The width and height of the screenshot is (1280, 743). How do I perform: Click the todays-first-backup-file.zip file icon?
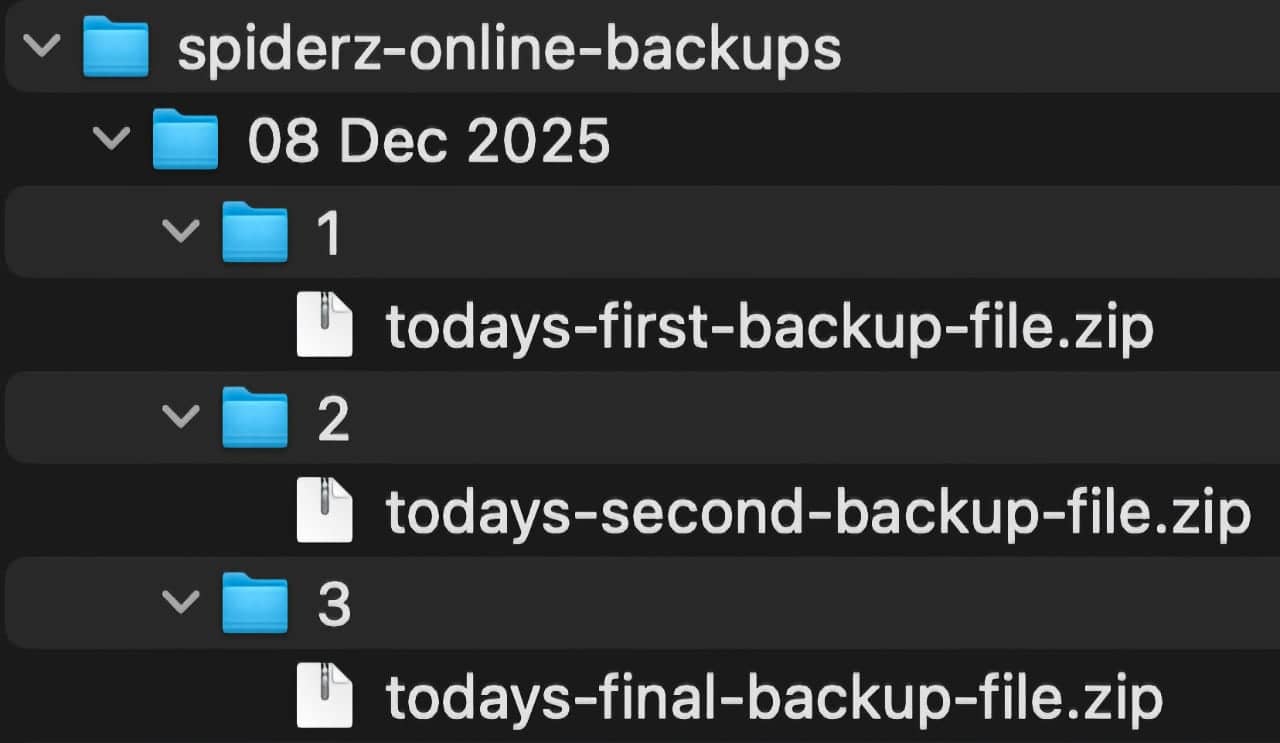click(x=324, y=325)
